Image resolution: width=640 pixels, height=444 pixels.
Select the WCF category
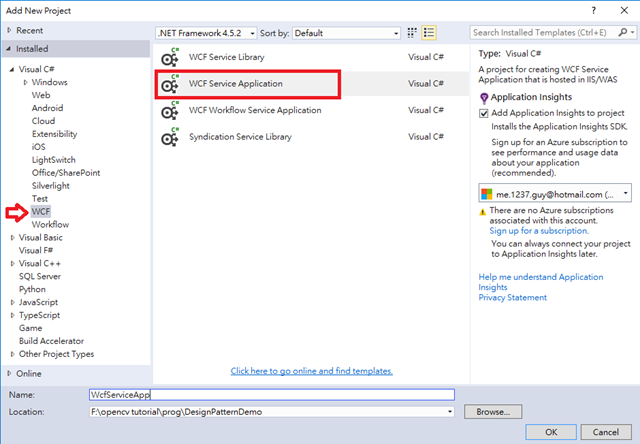click(41, 211)
